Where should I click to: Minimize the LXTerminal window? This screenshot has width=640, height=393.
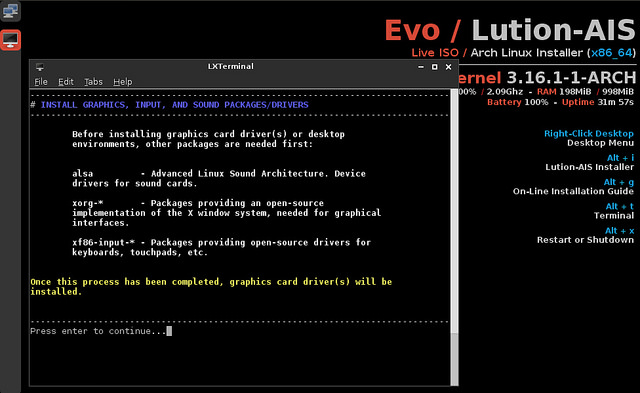point(421,67)
